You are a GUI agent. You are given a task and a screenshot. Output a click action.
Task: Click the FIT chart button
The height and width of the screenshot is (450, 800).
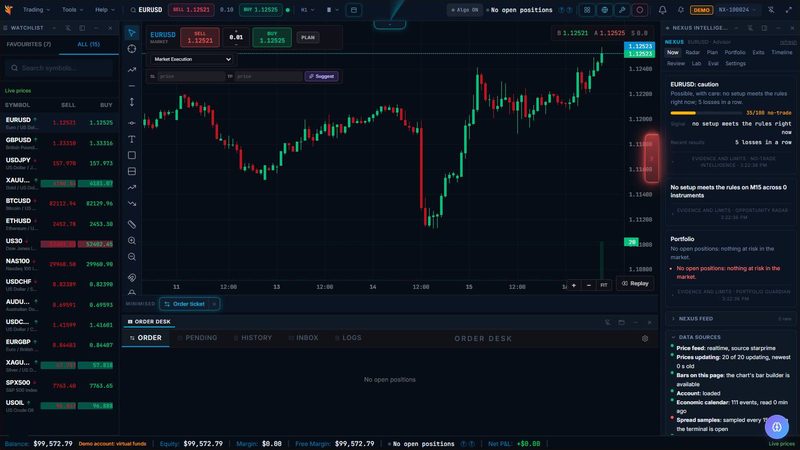pyautogui.click(x=604, y=285)
